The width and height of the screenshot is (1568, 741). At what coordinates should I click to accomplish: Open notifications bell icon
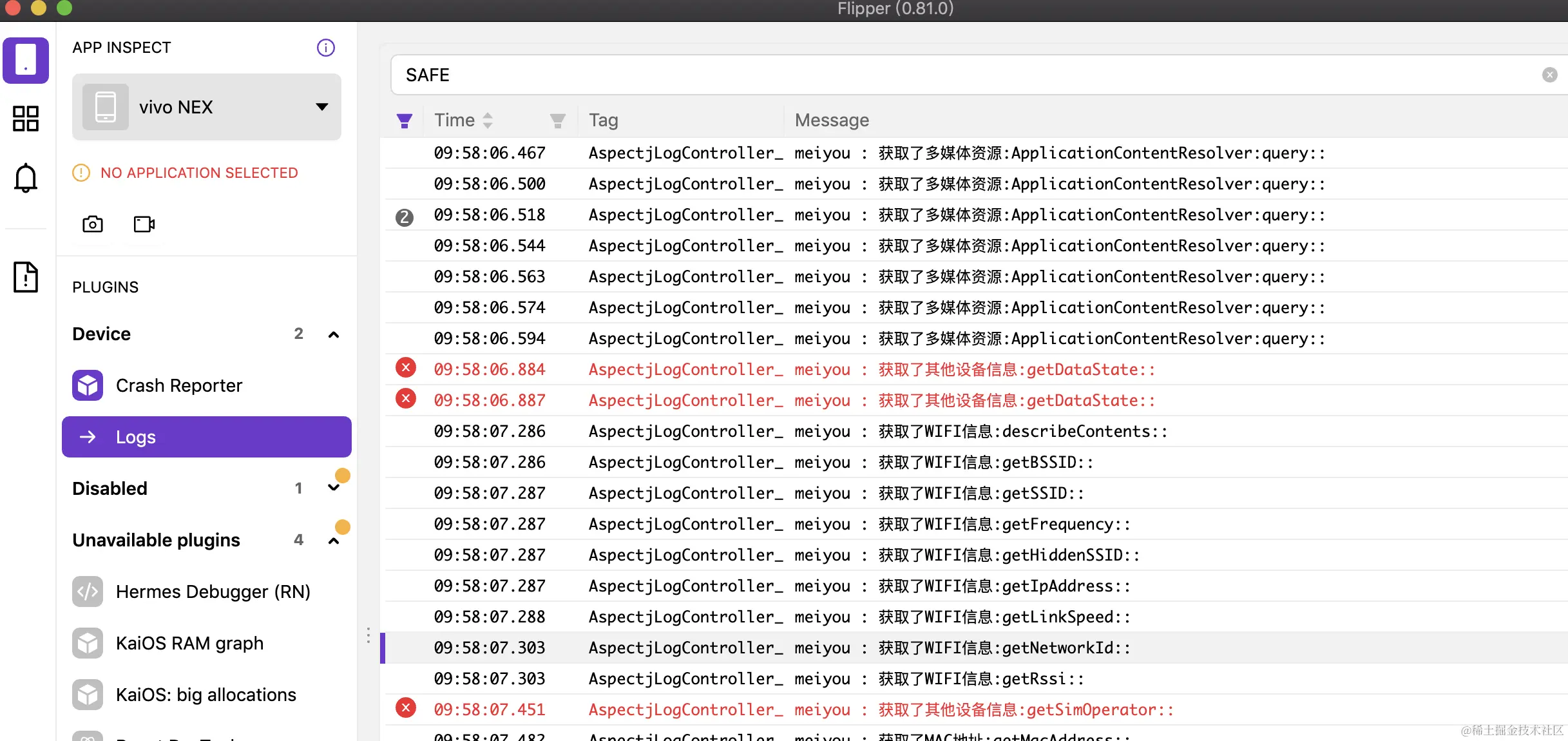pyautogui.click(x=26, y=177)
